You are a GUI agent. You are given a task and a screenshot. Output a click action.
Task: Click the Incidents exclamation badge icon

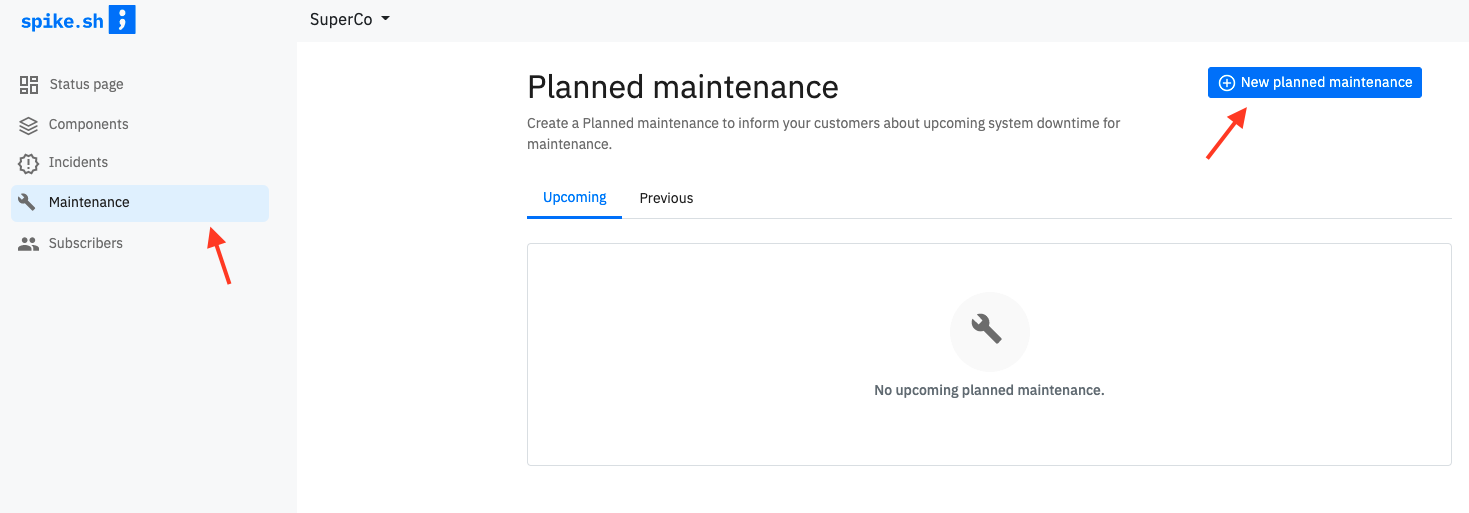[29, 163]
